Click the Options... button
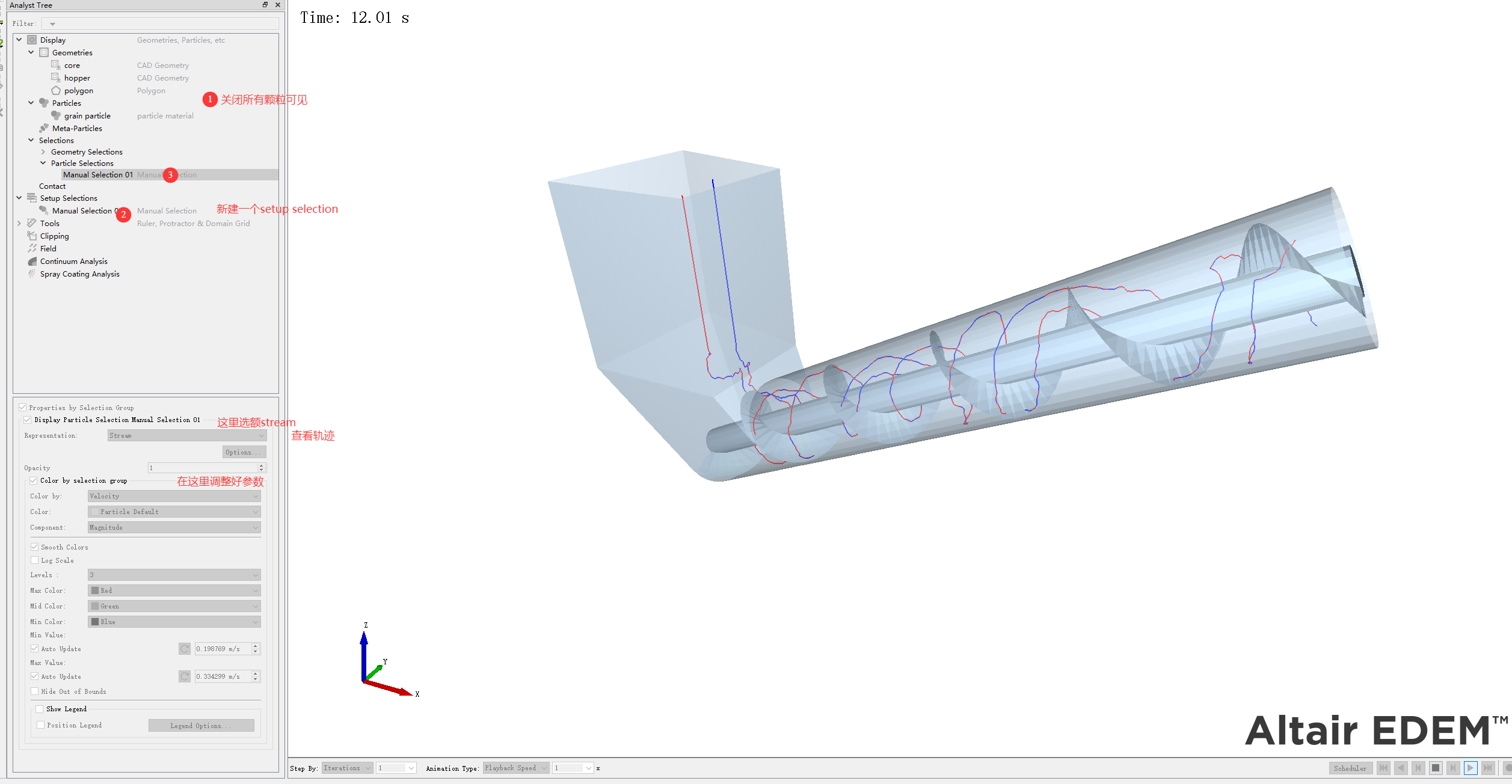 point(244,452)
